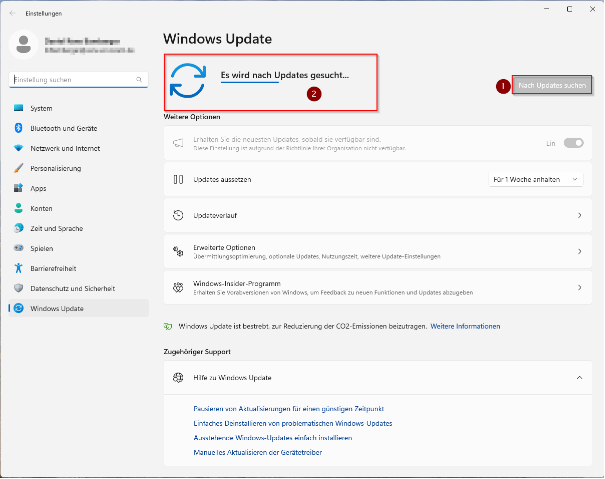Select Netzwerk und Internet
This screenshot has height=479, width=605.
click(x=78, y=148)
